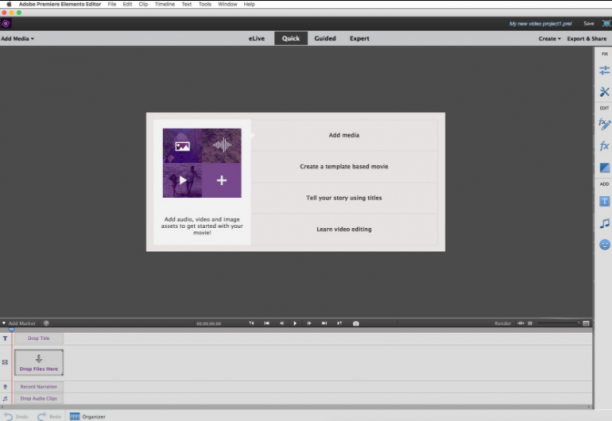Open the Create dropdown
Screen dimensions: 612x421
click(x=550, y=39)
